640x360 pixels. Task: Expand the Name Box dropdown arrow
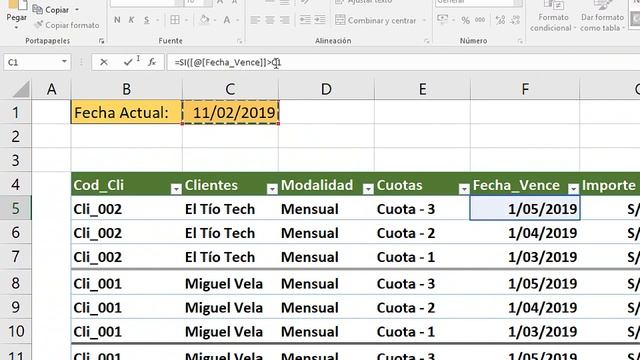coord(64,62)
